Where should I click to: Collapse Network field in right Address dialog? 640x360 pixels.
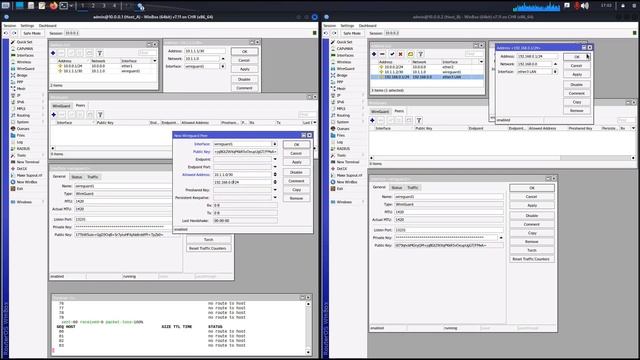click(555, 64)
